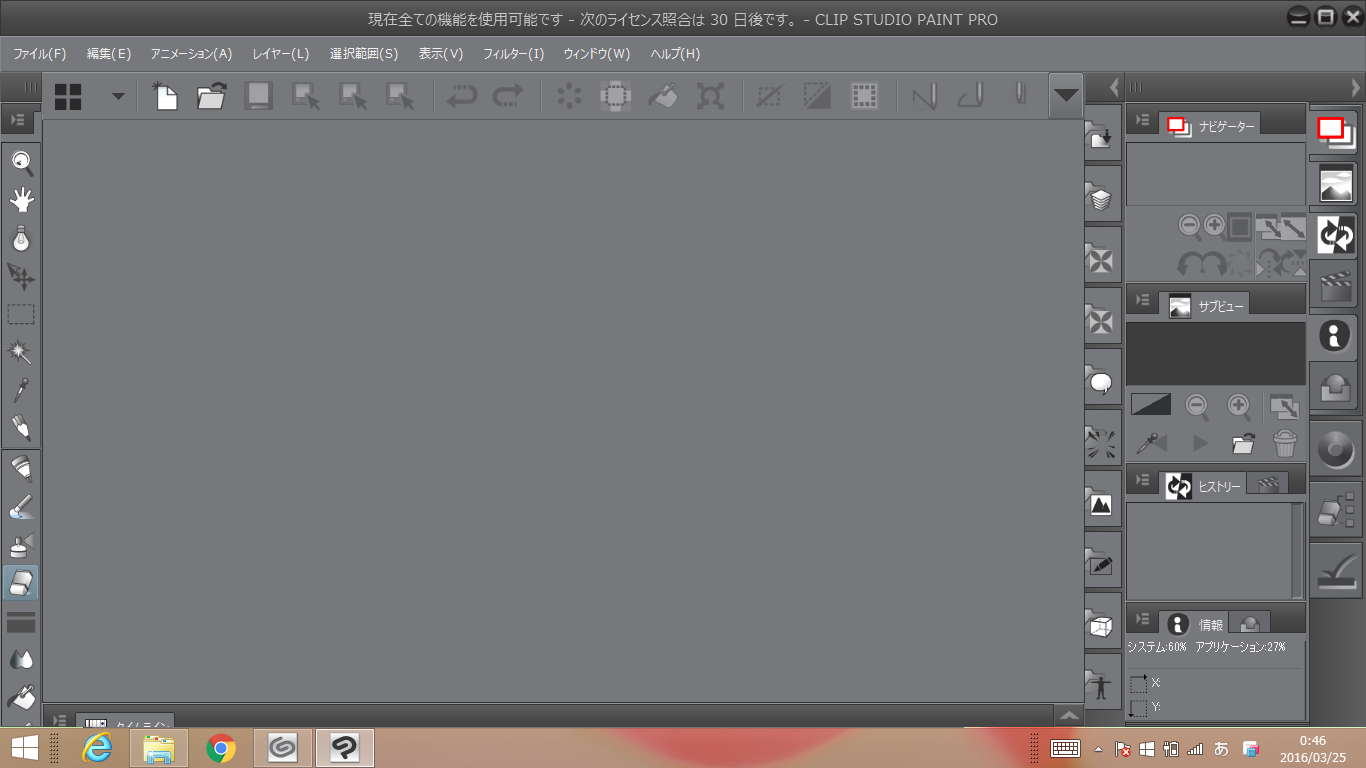Select the Brush tool in left toolbar
This screenshot has width=1366, height=768.
coord(21,507)
